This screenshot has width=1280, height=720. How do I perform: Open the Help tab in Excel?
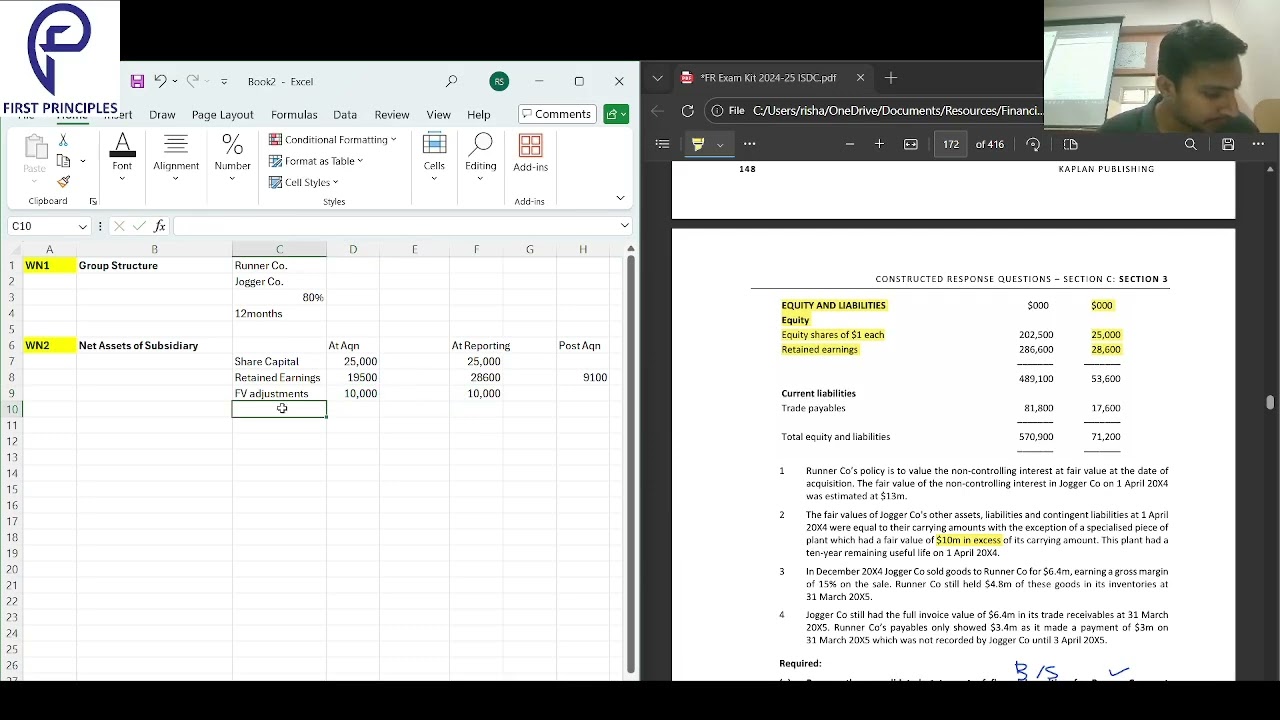click(479, 115)
